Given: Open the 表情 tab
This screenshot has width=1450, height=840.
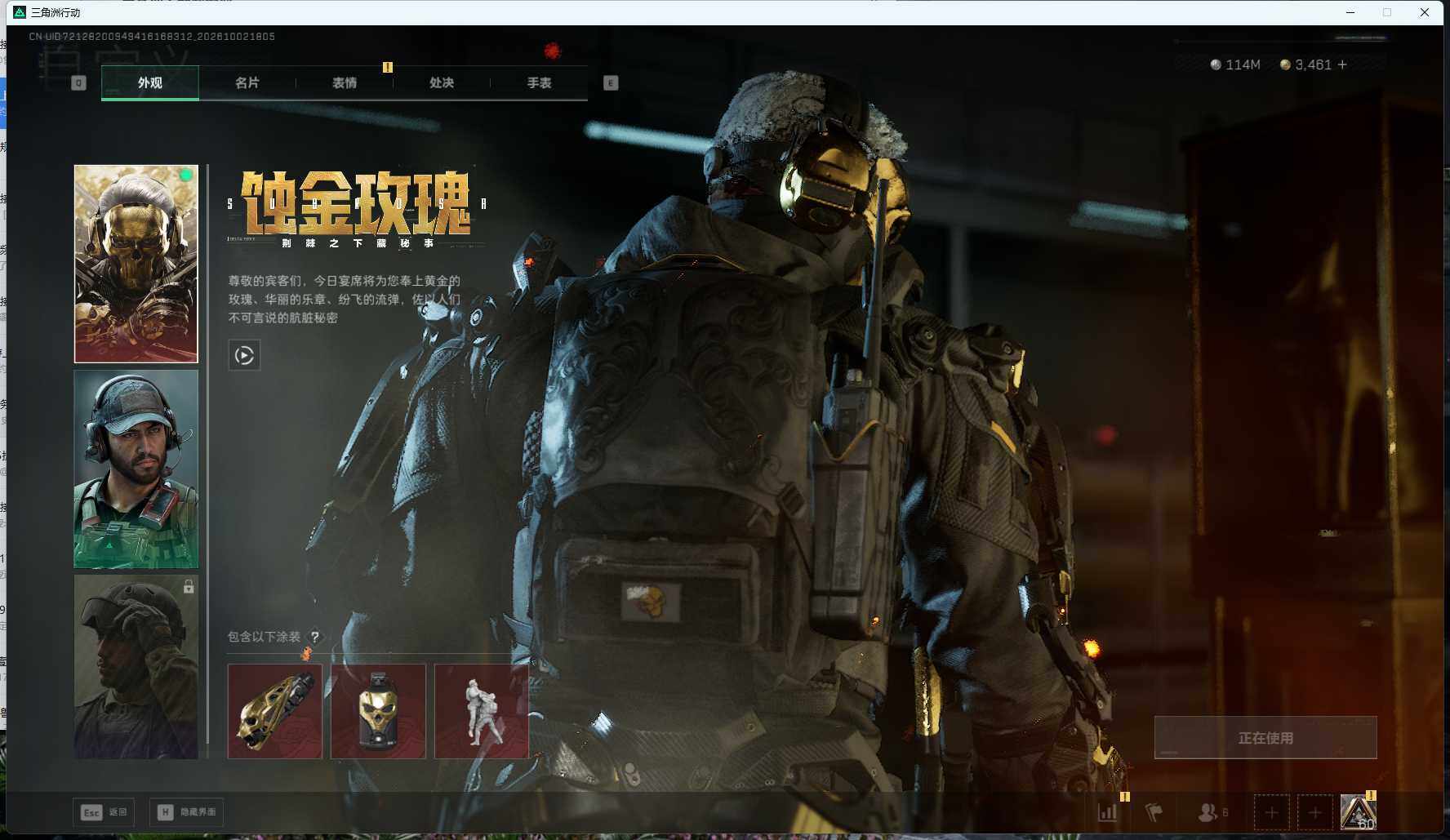Looking at the screenshot, I should point(345,82).
